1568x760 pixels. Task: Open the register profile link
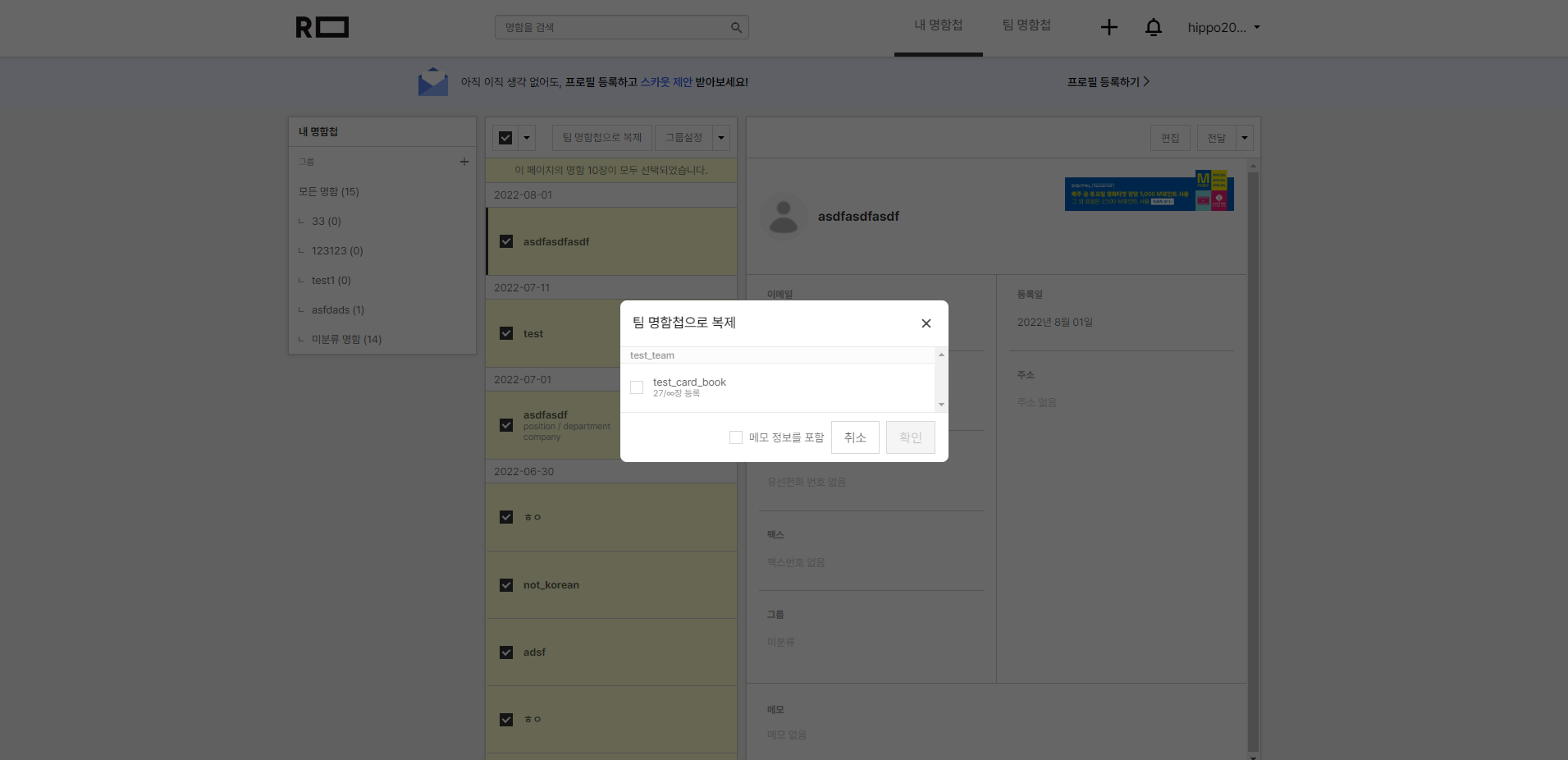coord(1108,82)
